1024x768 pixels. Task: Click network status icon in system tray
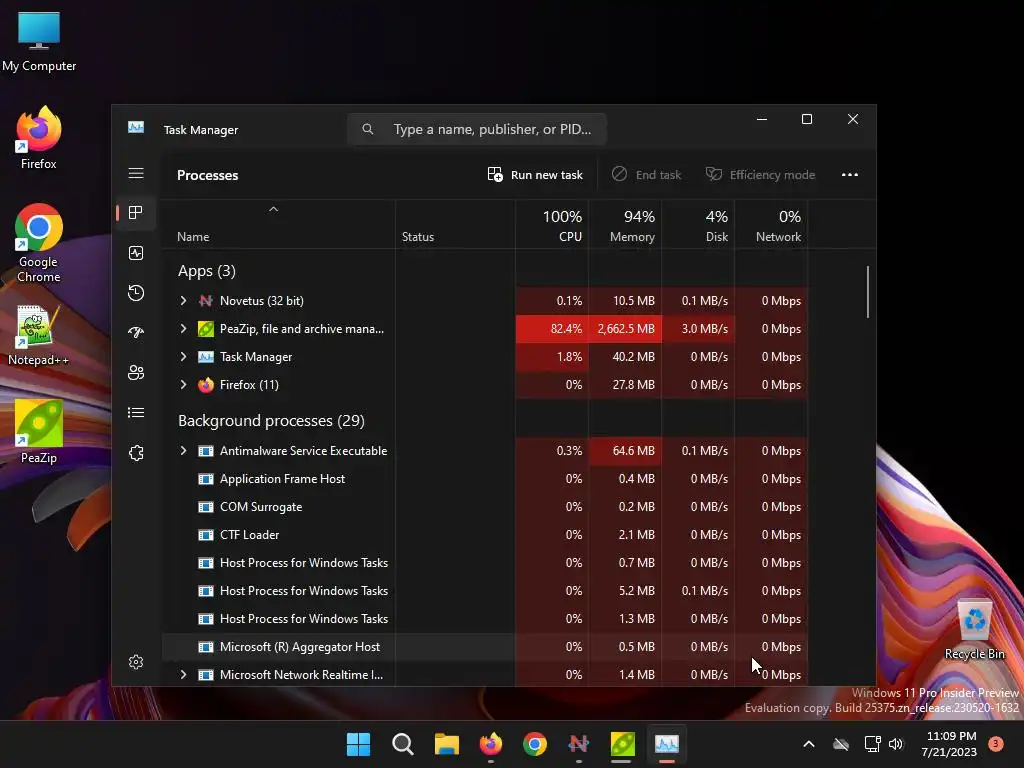[x=872, y=744]
